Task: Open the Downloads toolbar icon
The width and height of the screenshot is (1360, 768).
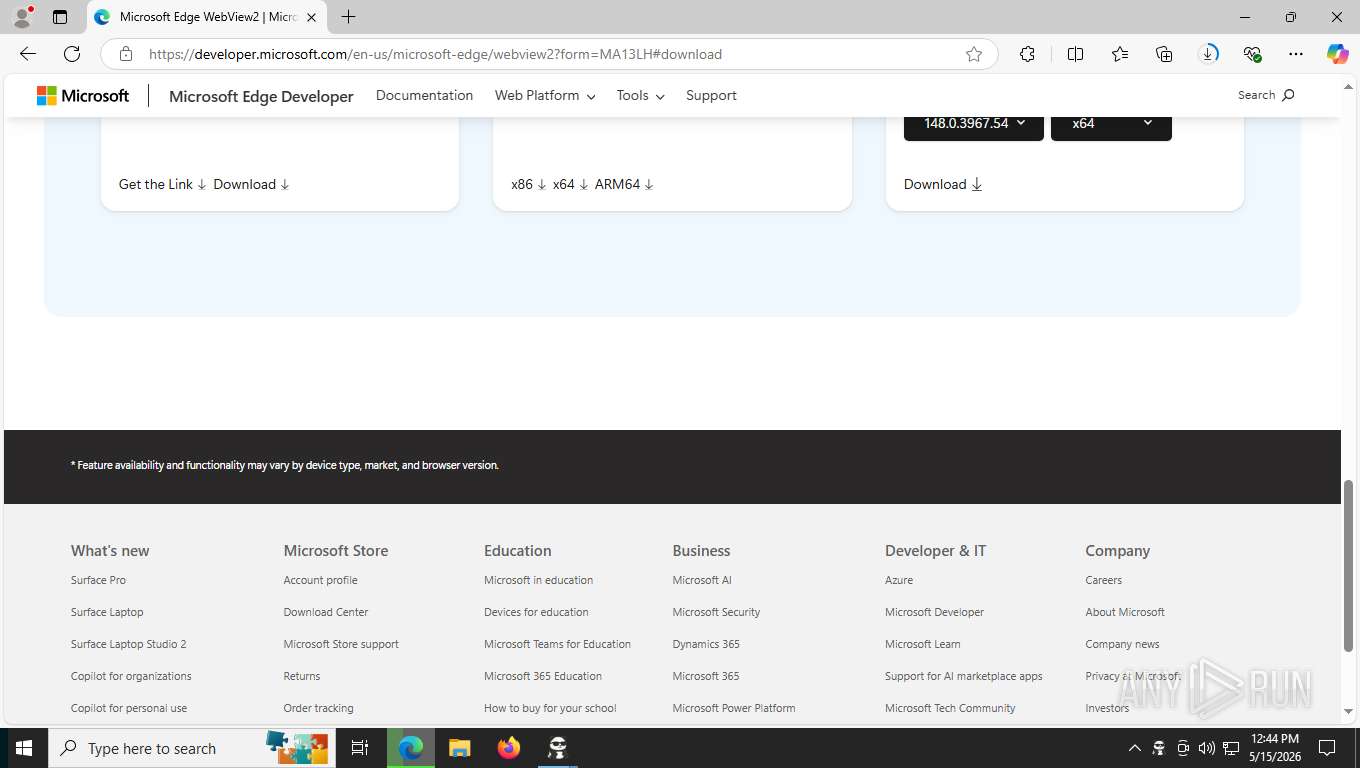Action: [x=1208, y=54]
